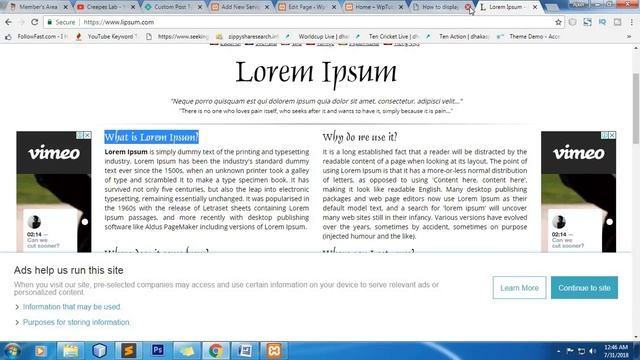Click the page vertical scrollbar thumb
The image size is (640, 360).
pos(636,108)
